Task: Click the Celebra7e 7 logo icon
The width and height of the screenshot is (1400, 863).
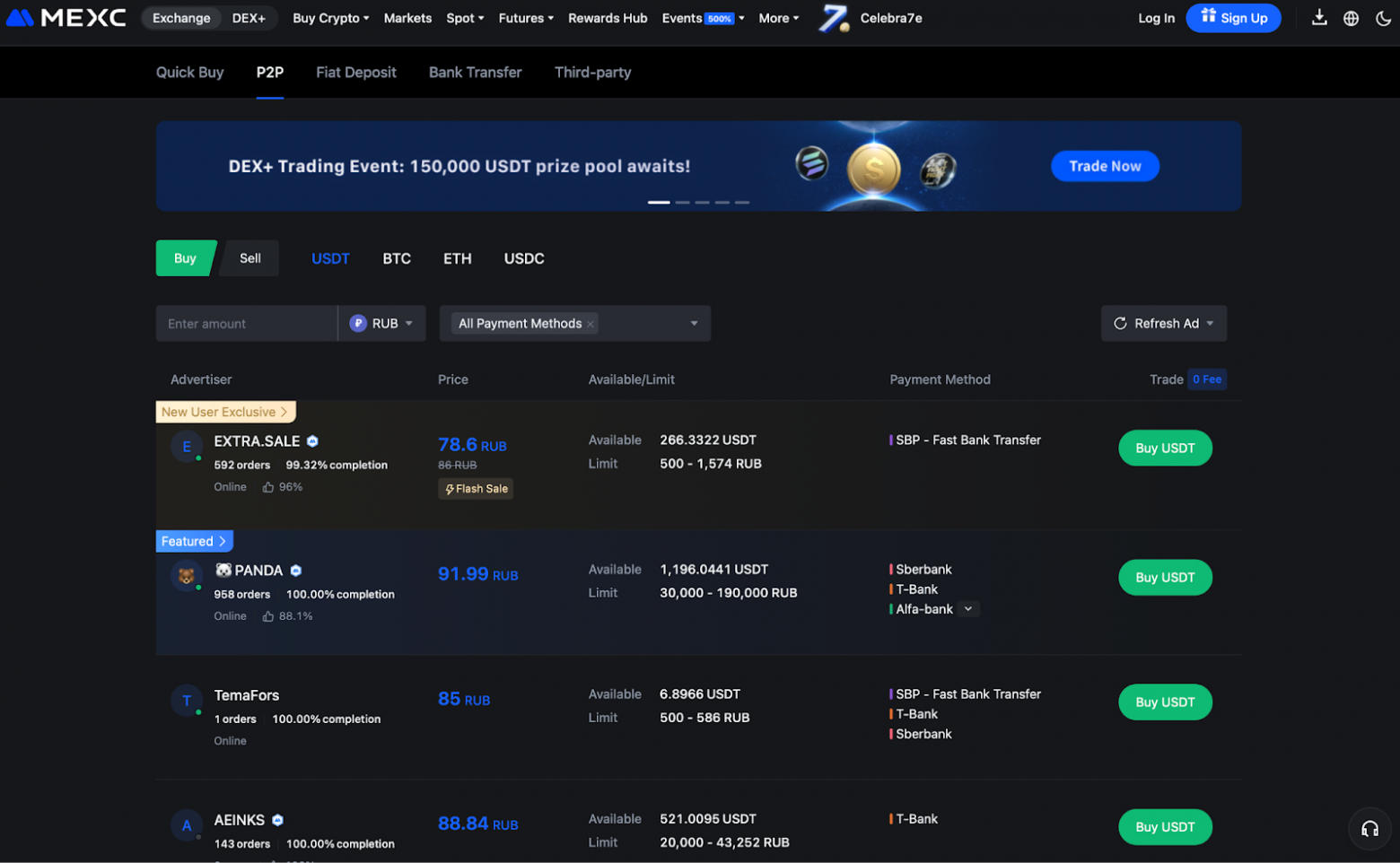Action: point(834,18)
